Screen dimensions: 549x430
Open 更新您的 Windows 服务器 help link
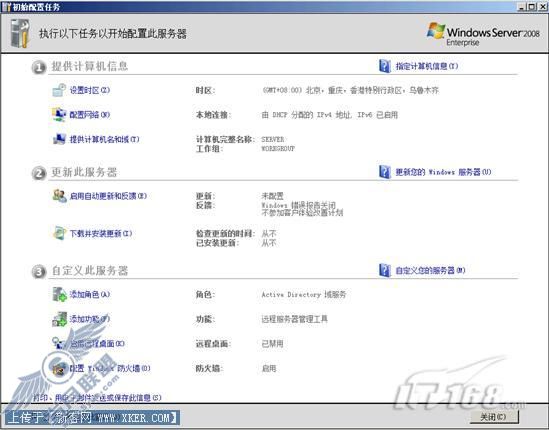[x=443, y=172]
